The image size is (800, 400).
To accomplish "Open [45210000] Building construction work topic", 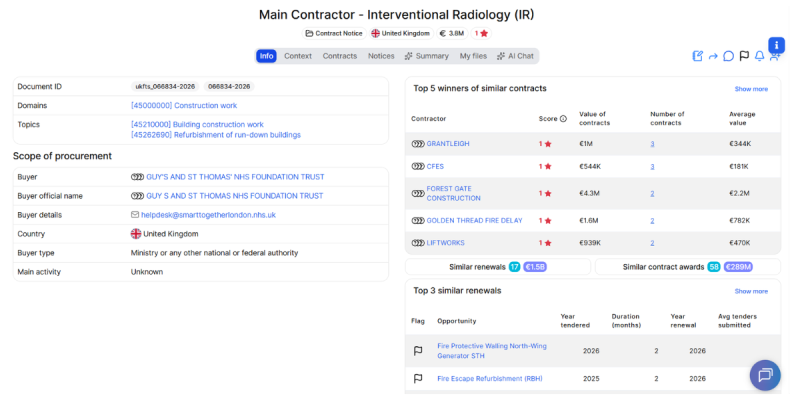I will 197,124.
